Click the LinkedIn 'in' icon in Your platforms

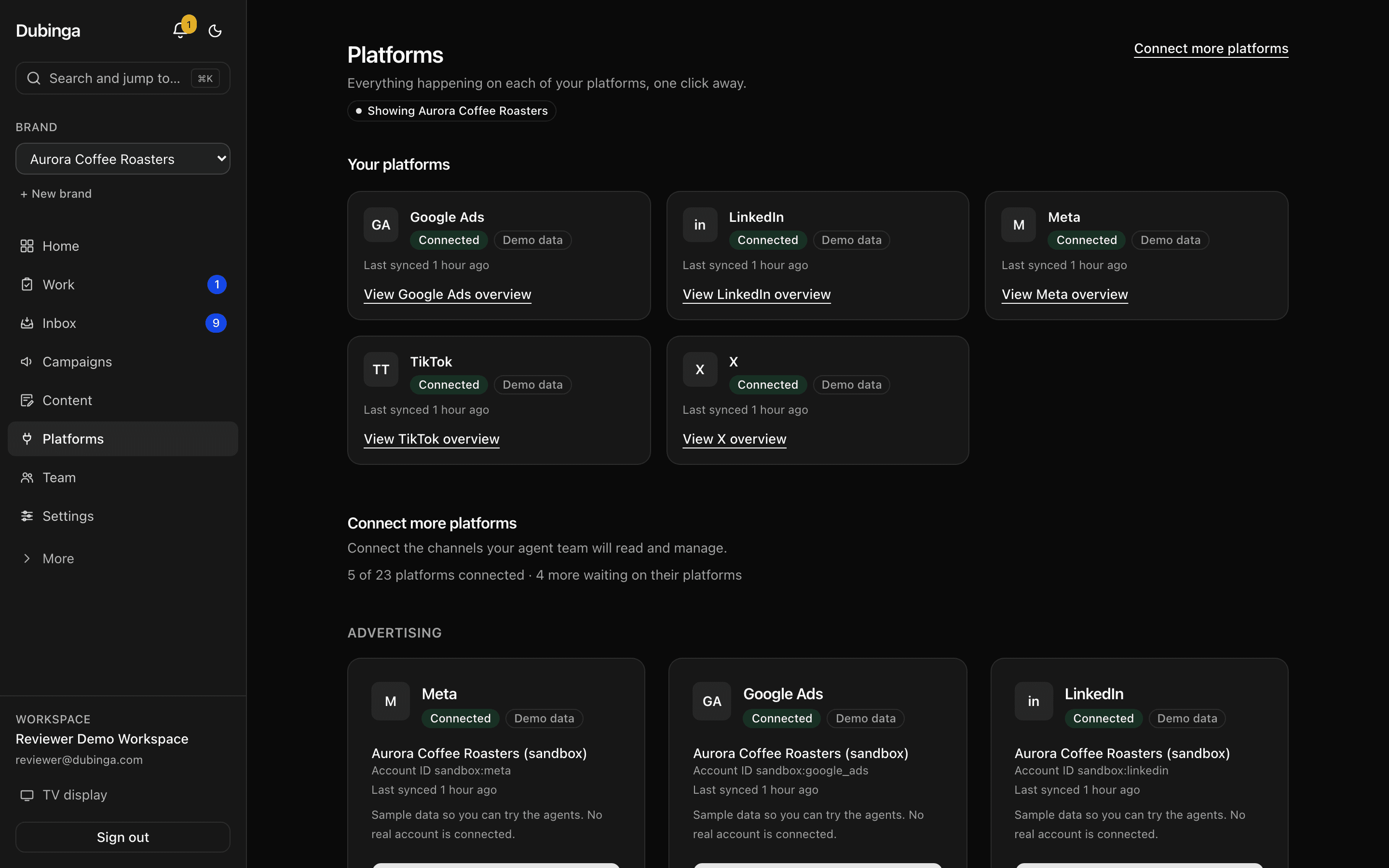pos(700,225)
